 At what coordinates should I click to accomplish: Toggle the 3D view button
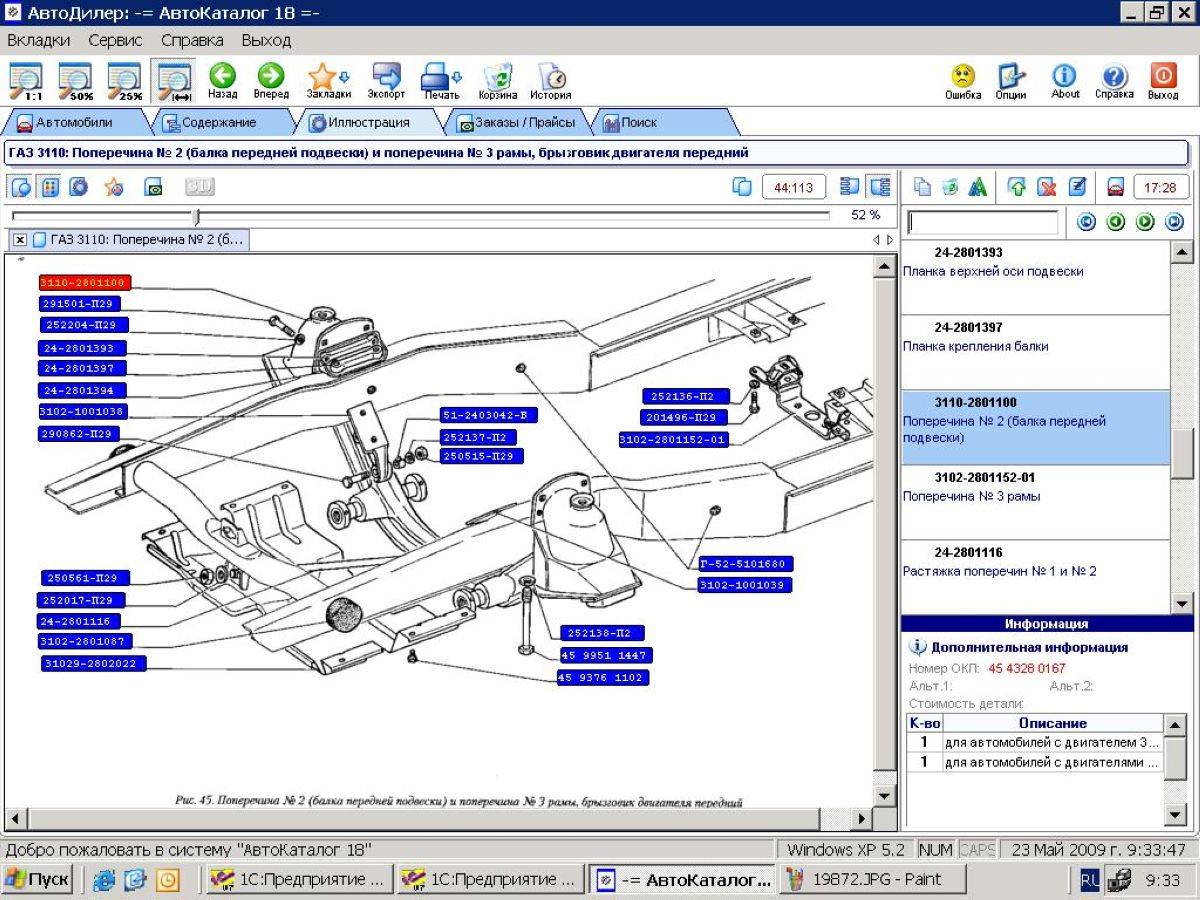click(199, 186)
